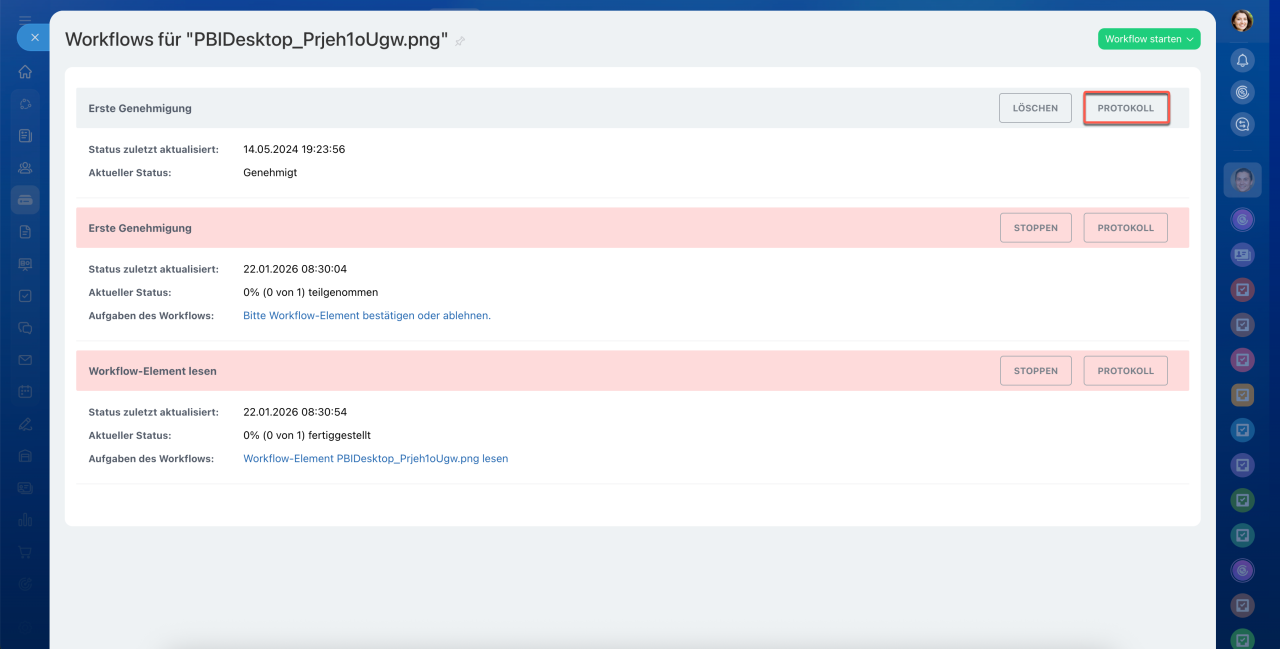Open the tasks checkmark icon in left sidebar
This screenshot has height=649, width=1280.
(x=25, y=296)
